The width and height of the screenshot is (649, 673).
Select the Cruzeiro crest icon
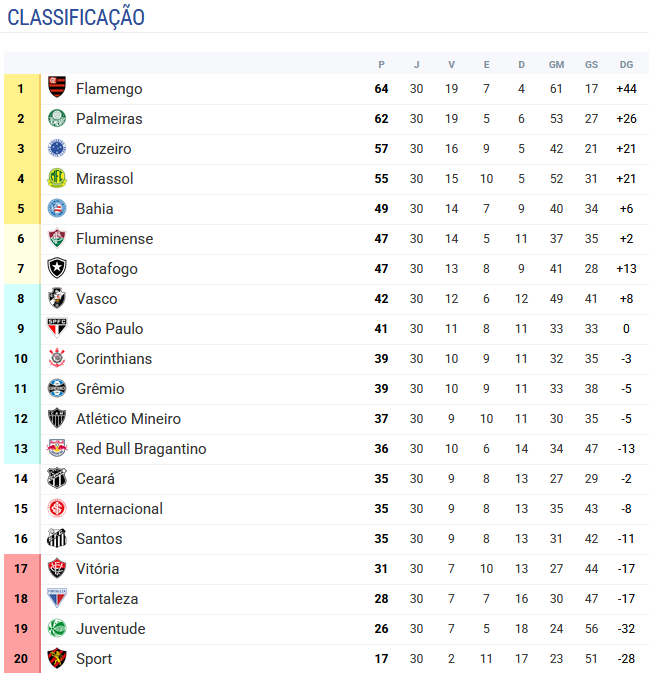click(x=57, y=149)
